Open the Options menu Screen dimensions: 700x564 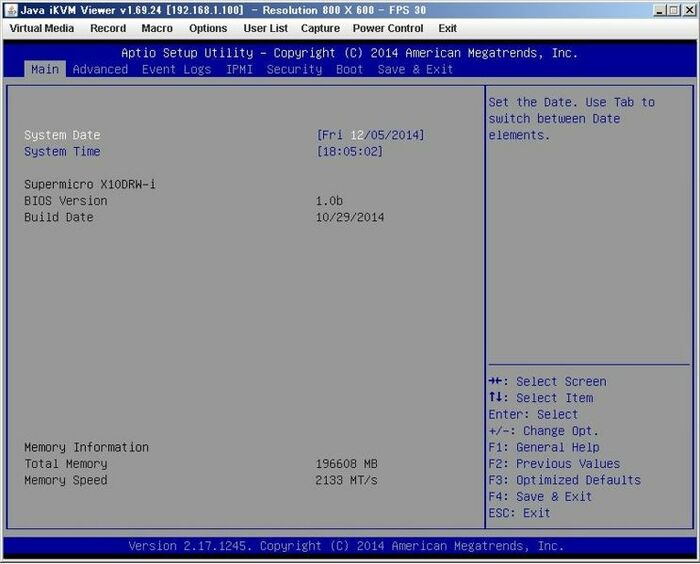pos(208,28)
